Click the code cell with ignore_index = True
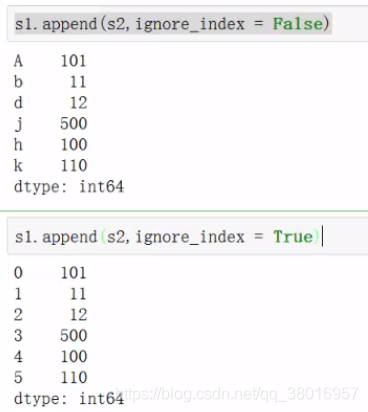 [x=188, y=236]
